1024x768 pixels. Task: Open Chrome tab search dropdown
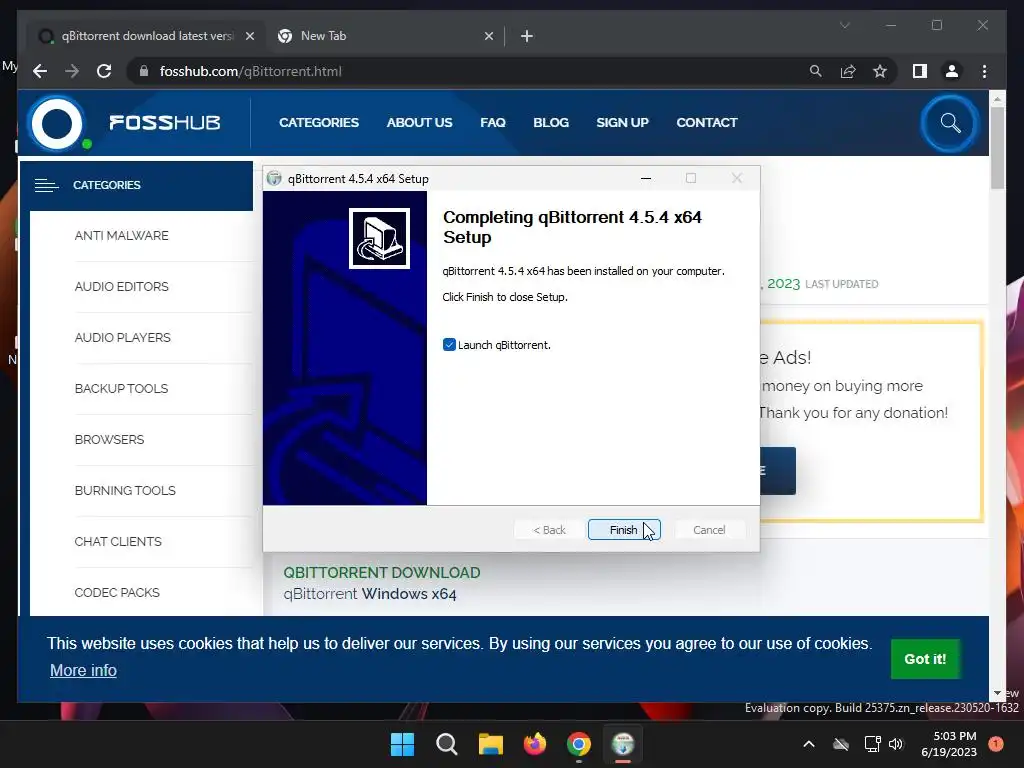844,25
